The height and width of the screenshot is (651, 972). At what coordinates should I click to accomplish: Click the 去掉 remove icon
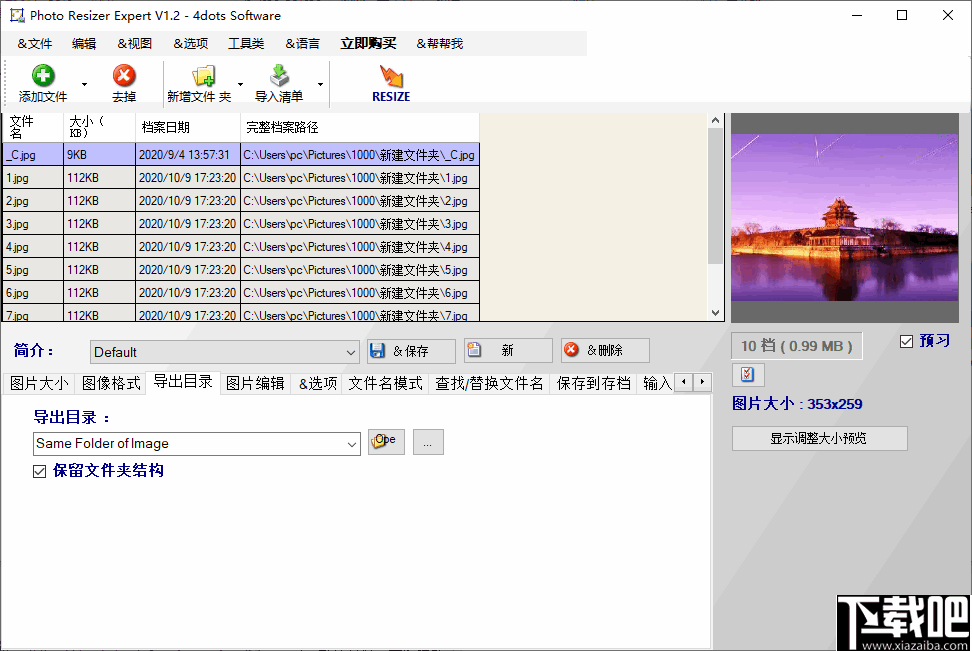coord(124,76)
